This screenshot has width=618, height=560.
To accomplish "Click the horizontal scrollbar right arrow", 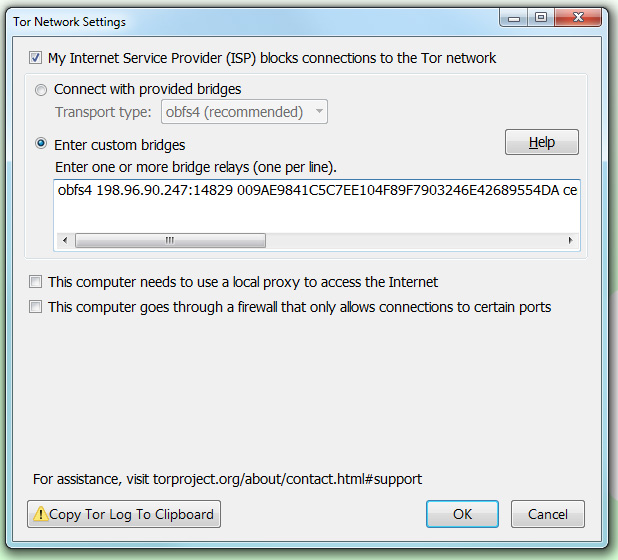I will [570, 240].
